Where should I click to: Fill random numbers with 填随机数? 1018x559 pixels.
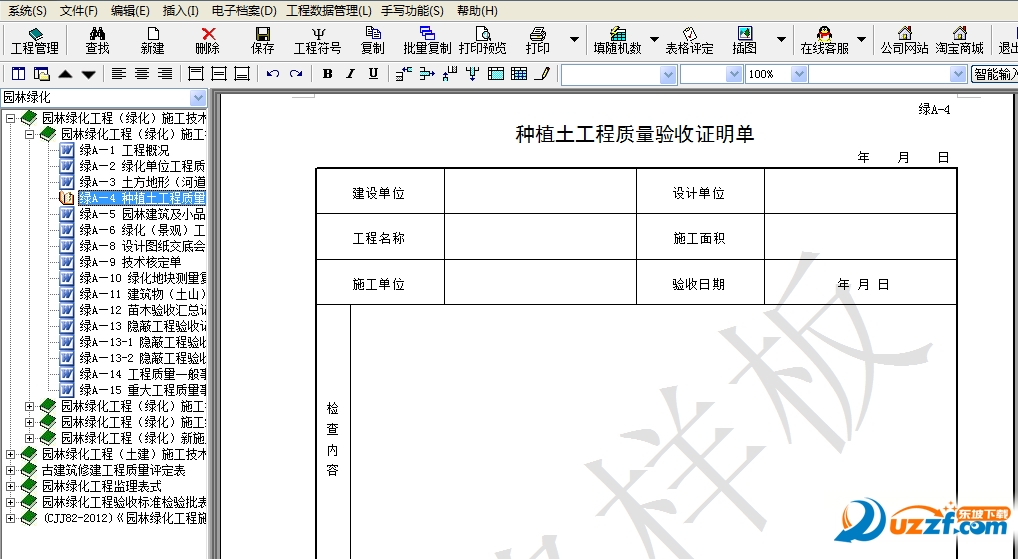[x=617, y=40]
